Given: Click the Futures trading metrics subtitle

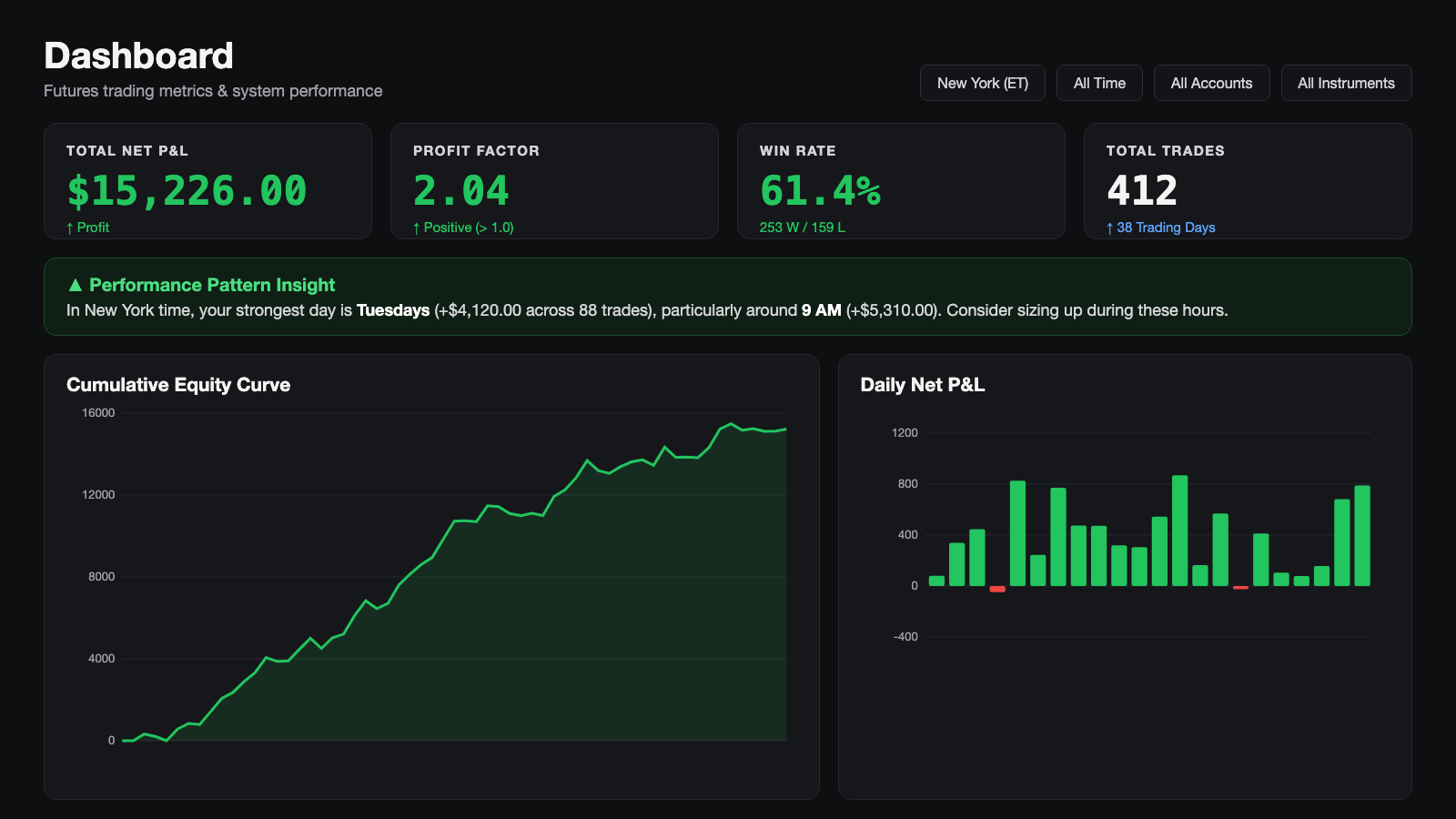Looking at the screenshot, I should tap(213, 91).
